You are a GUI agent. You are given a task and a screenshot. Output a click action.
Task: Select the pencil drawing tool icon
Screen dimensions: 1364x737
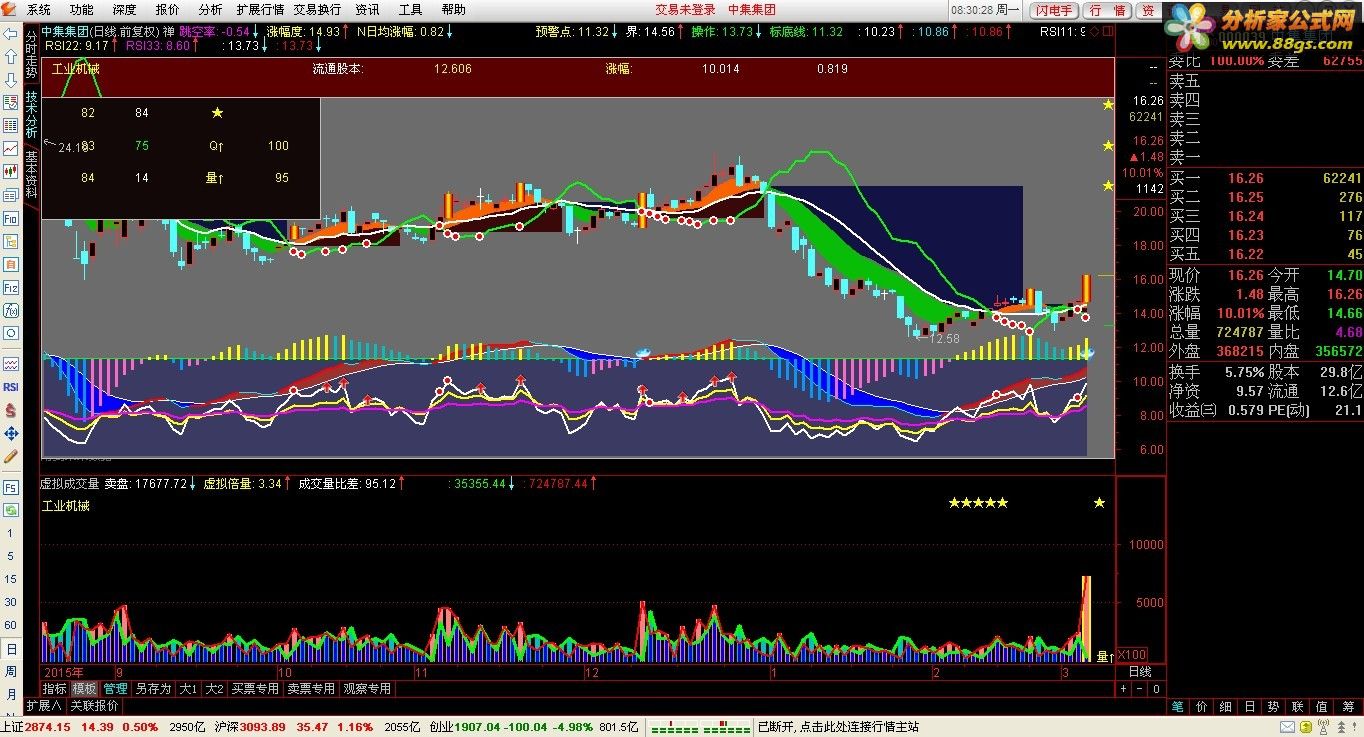(11, 456)
